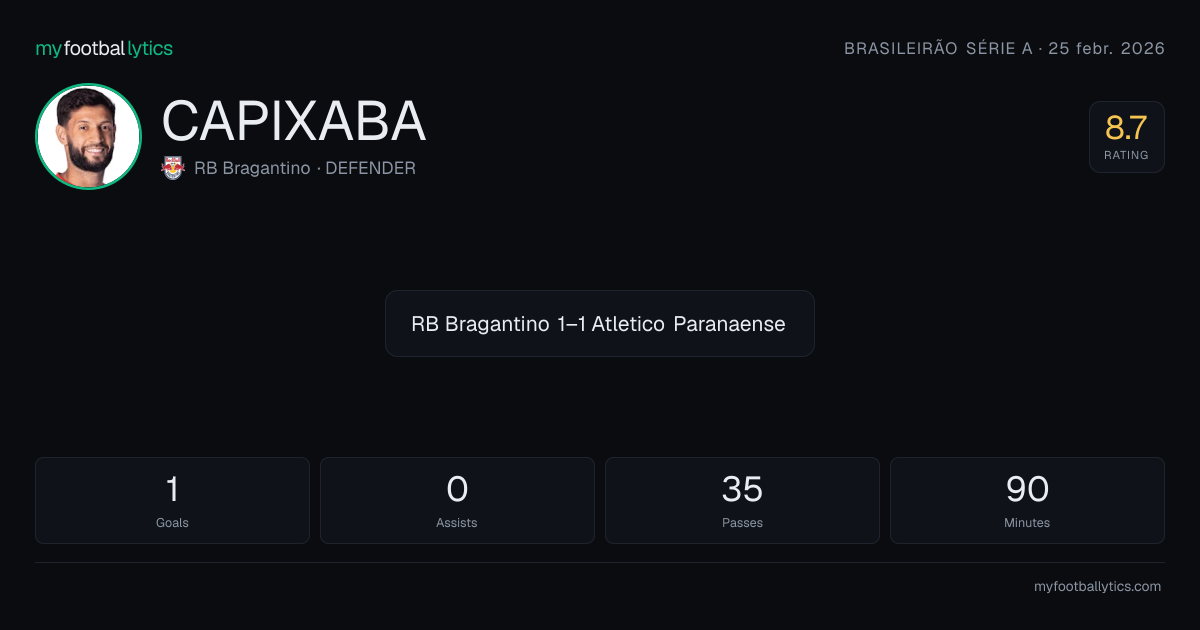The height and width of the screenshot is (630, 1200).
Task: Click the DEFENDER position label
Action: [370, 168]
